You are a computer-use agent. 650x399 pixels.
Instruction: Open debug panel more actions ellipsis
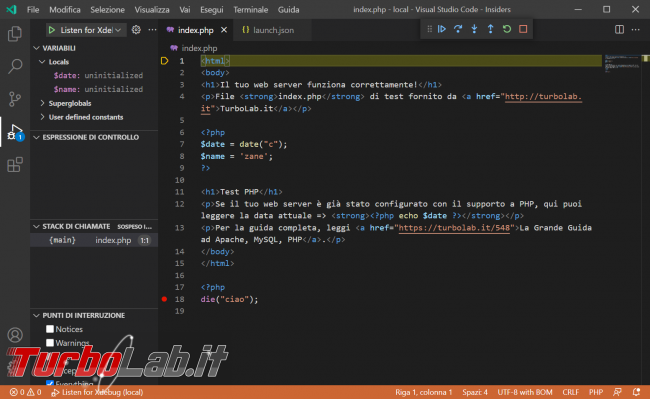click(152, 30)
